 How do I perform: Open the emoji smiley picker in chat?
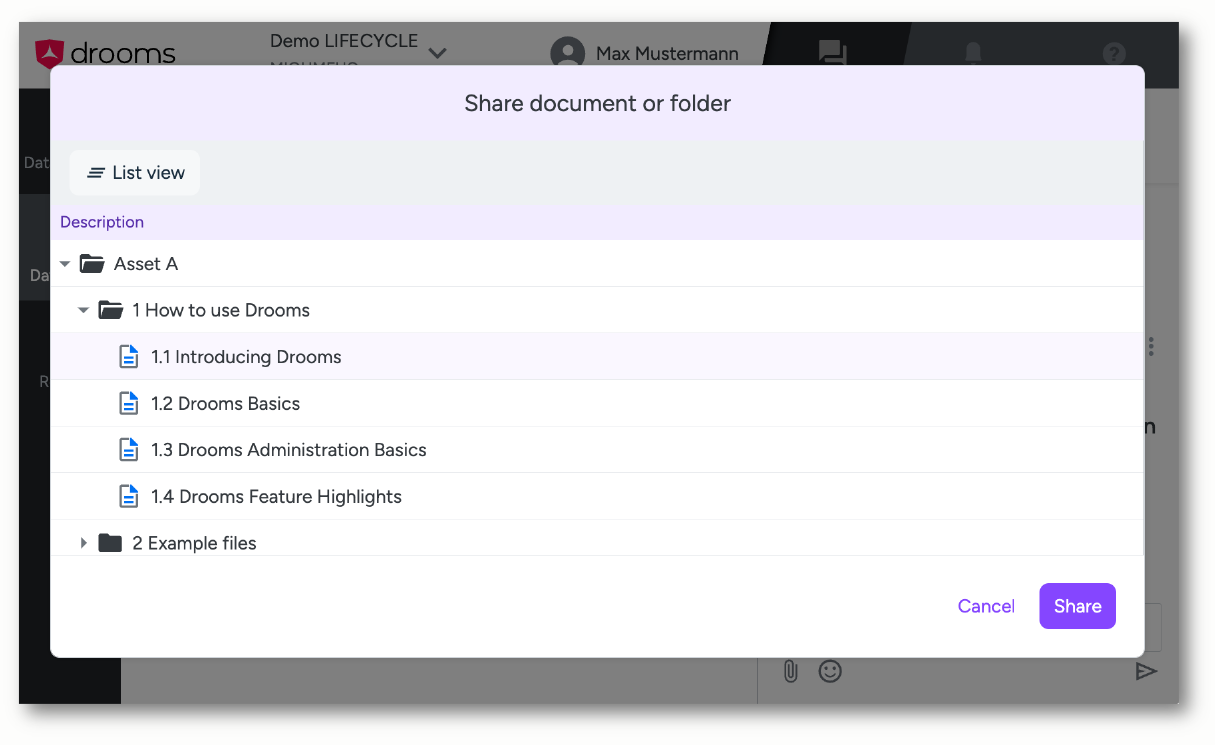830,671
